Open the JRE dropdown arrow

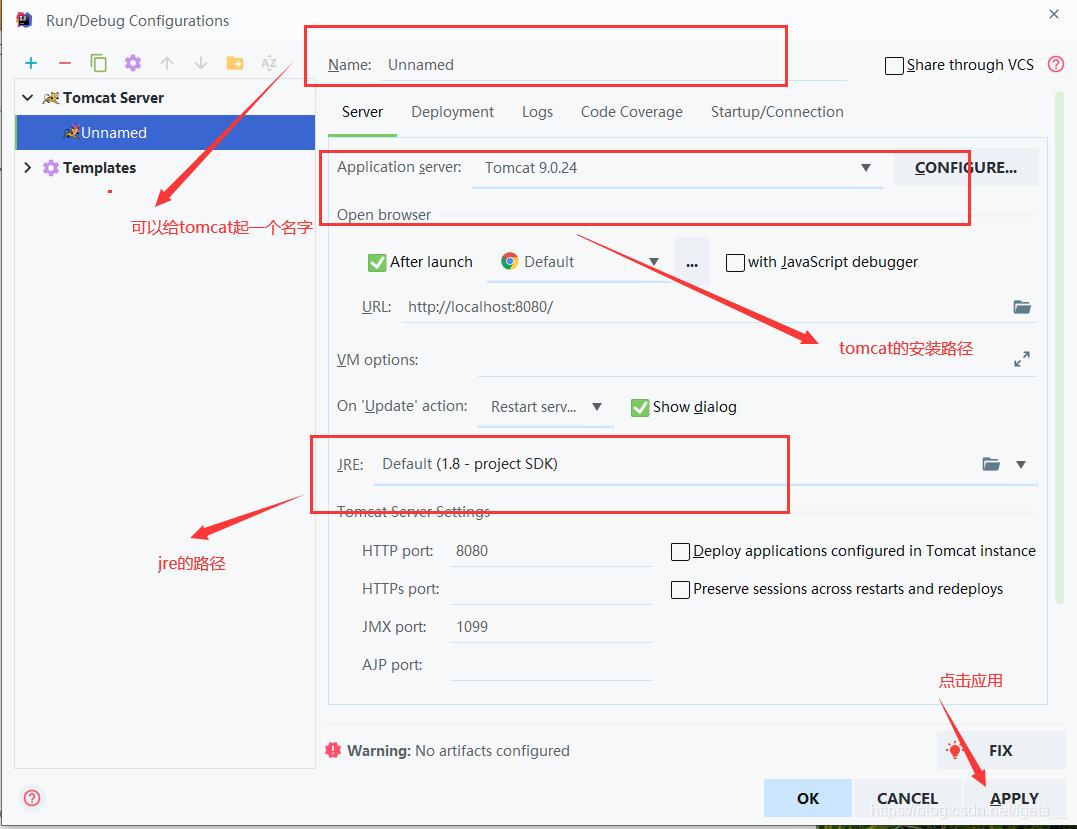(1021, 464)
